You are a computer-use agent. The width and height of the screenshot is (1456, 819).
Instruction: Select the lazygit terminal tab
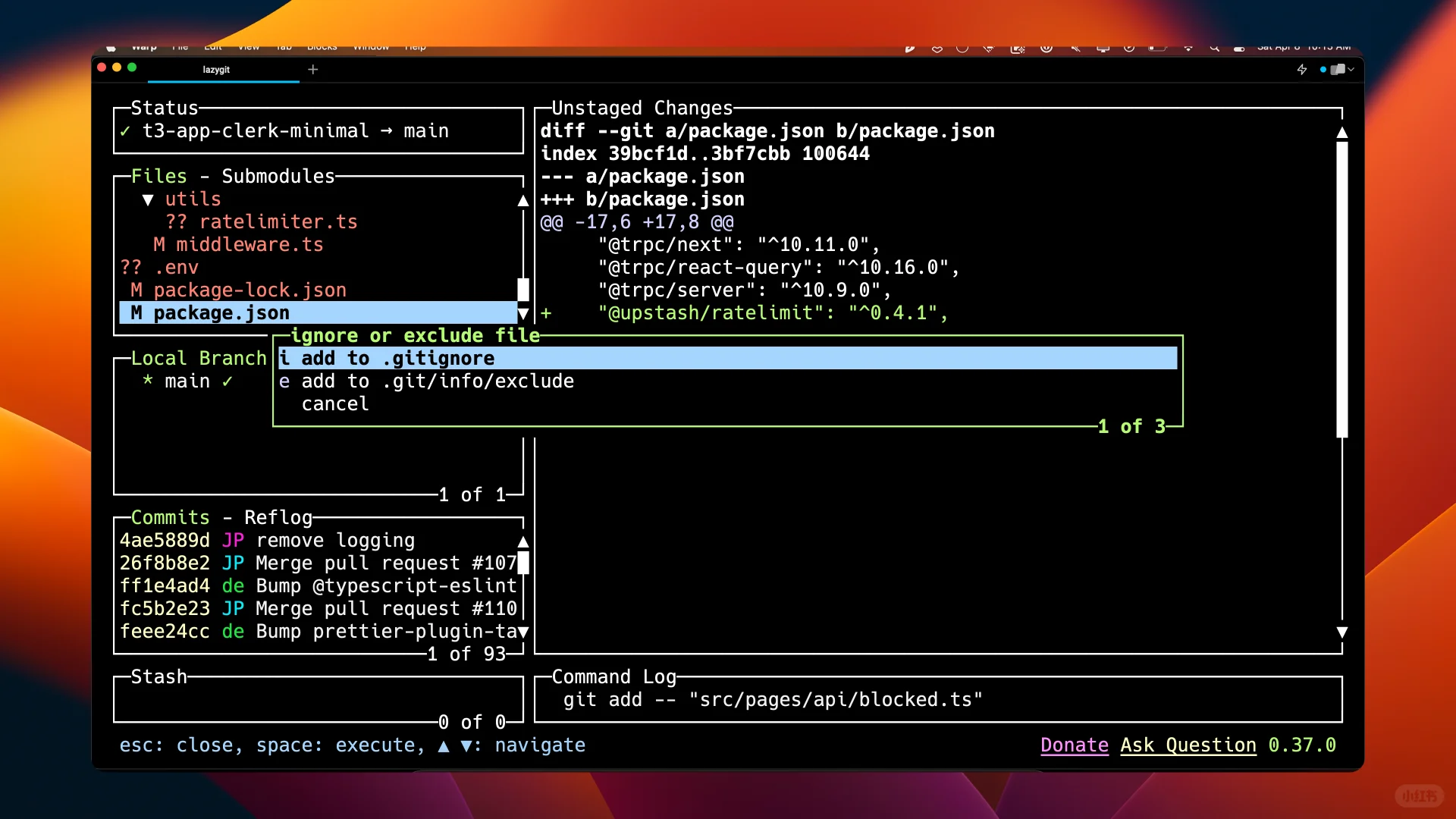216,69
